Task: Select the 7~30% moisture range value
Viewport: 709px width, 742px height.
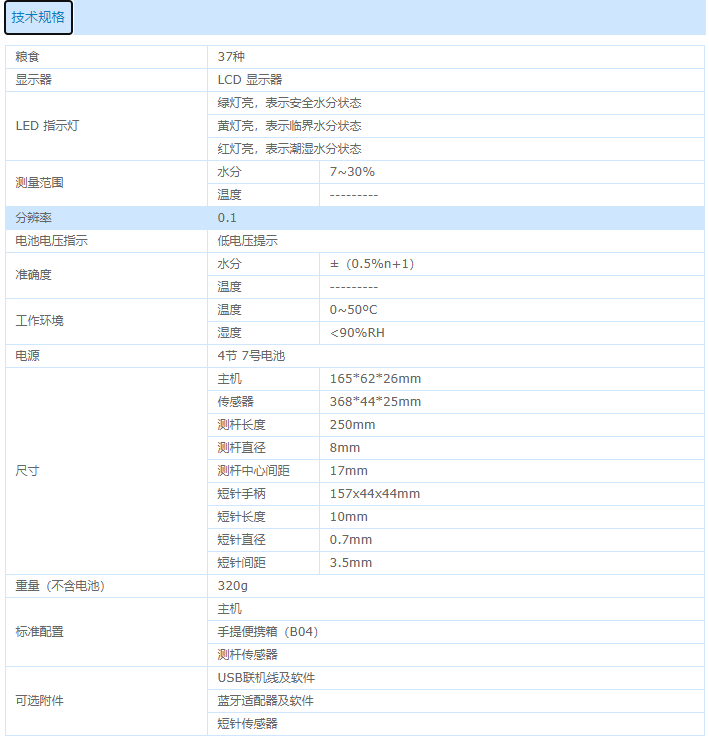Action: [352, 172]
